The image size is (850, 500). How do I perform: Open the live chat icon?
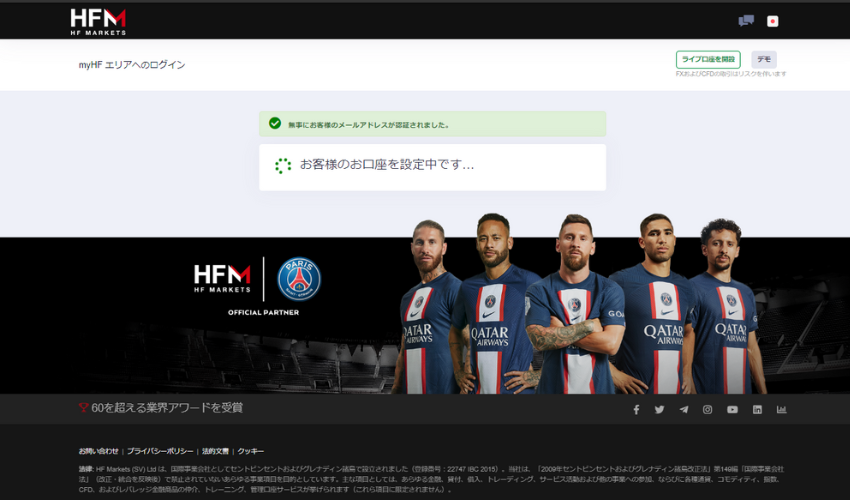[746, 21]
